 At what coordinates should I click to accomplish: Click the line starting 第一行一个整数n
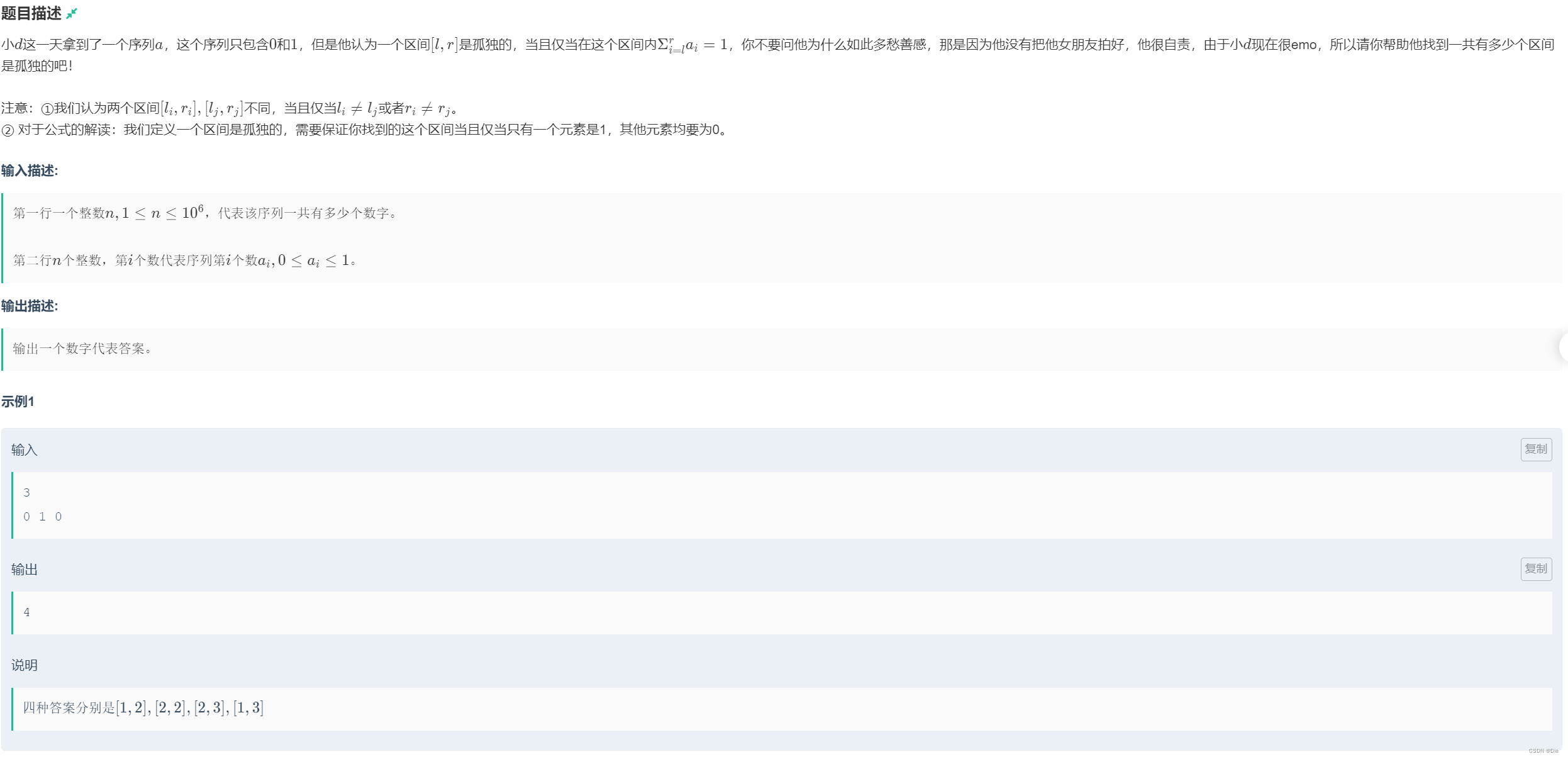pyautogui.click(x=205, y=213)
